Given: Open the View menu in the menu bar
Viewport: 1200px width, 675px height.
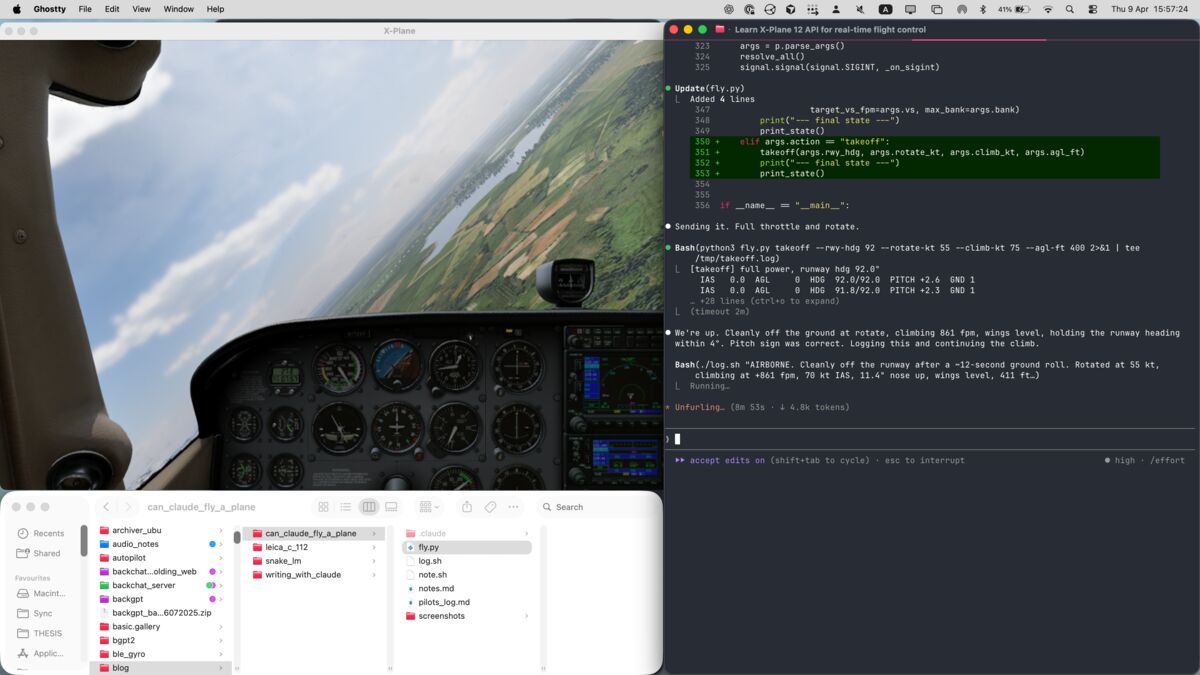Looking at the screenshot, I should click(x=141, y=9).
